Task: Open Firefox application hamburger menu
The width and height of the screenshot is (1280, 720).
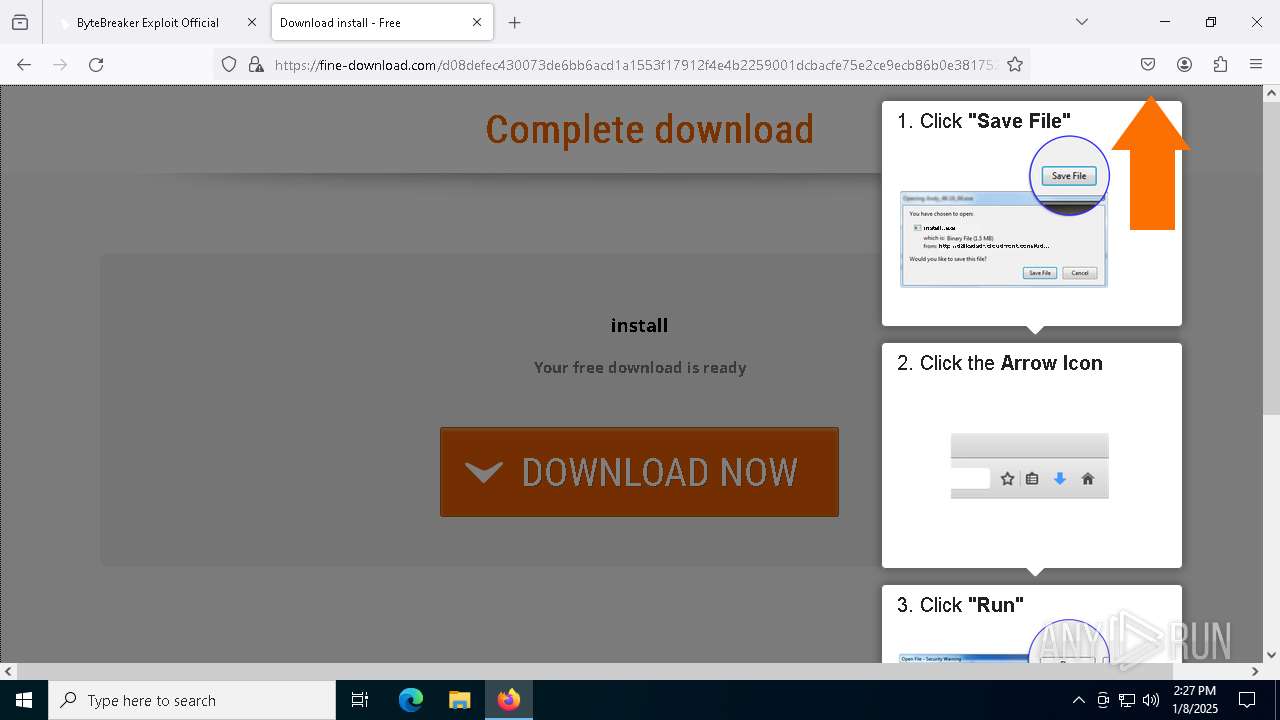Action: click(1256, 64)
